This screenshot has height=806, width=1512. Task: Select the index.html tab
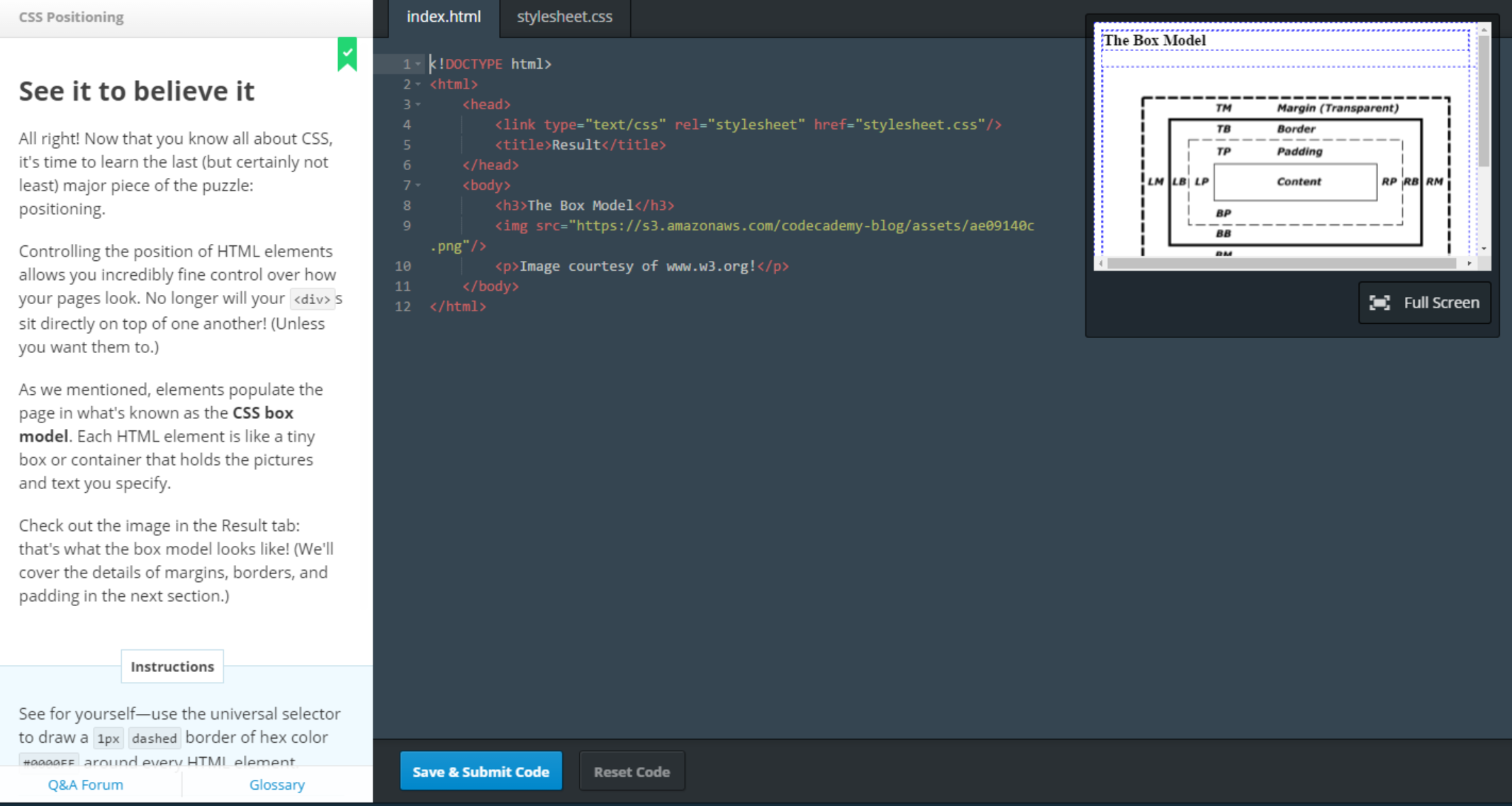tap(444, 17)
